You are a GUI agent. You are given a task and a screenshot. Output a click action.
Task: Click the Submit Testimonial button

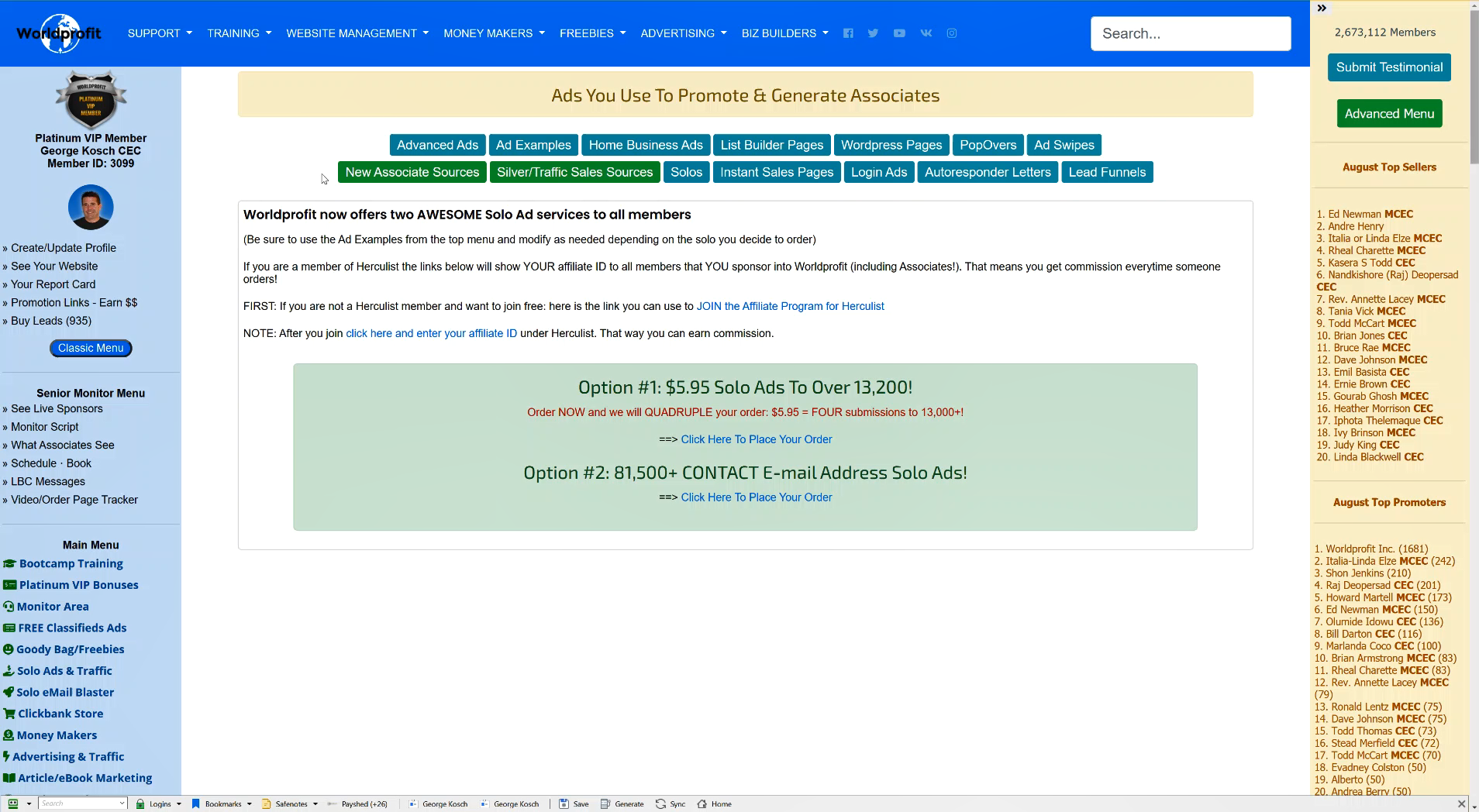[1389, 67]
